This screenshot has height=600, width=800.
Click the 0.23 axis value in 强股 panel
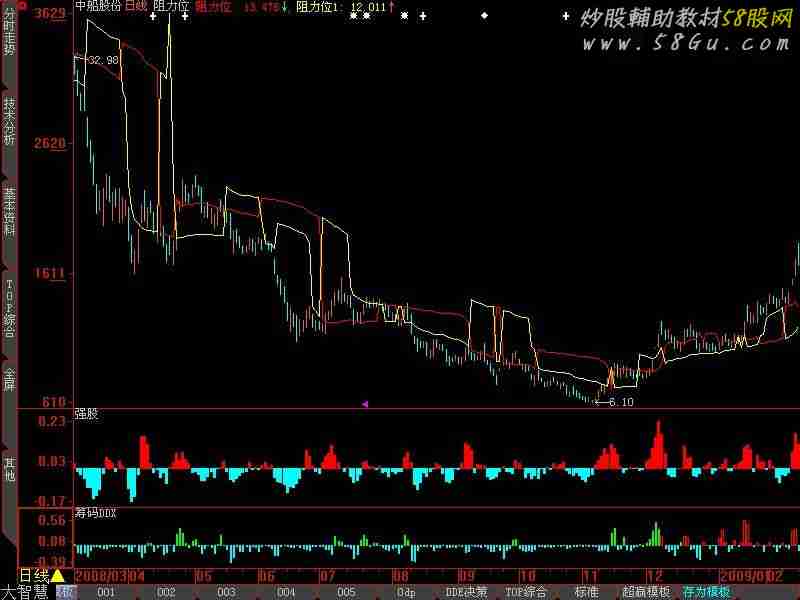52,421
